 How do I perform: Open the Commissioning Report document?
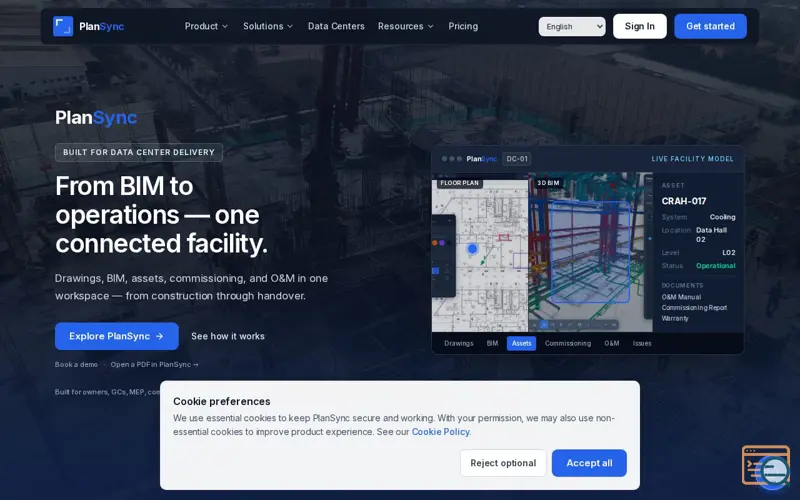point(694,308)
